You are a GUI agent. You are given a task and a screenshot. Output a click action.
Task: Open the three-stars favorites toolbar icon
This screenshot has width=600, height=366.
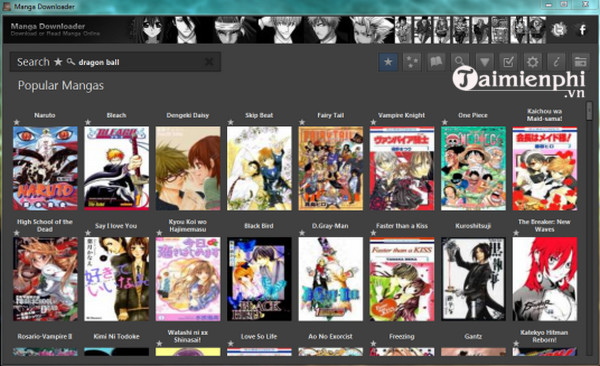(412, 62)
